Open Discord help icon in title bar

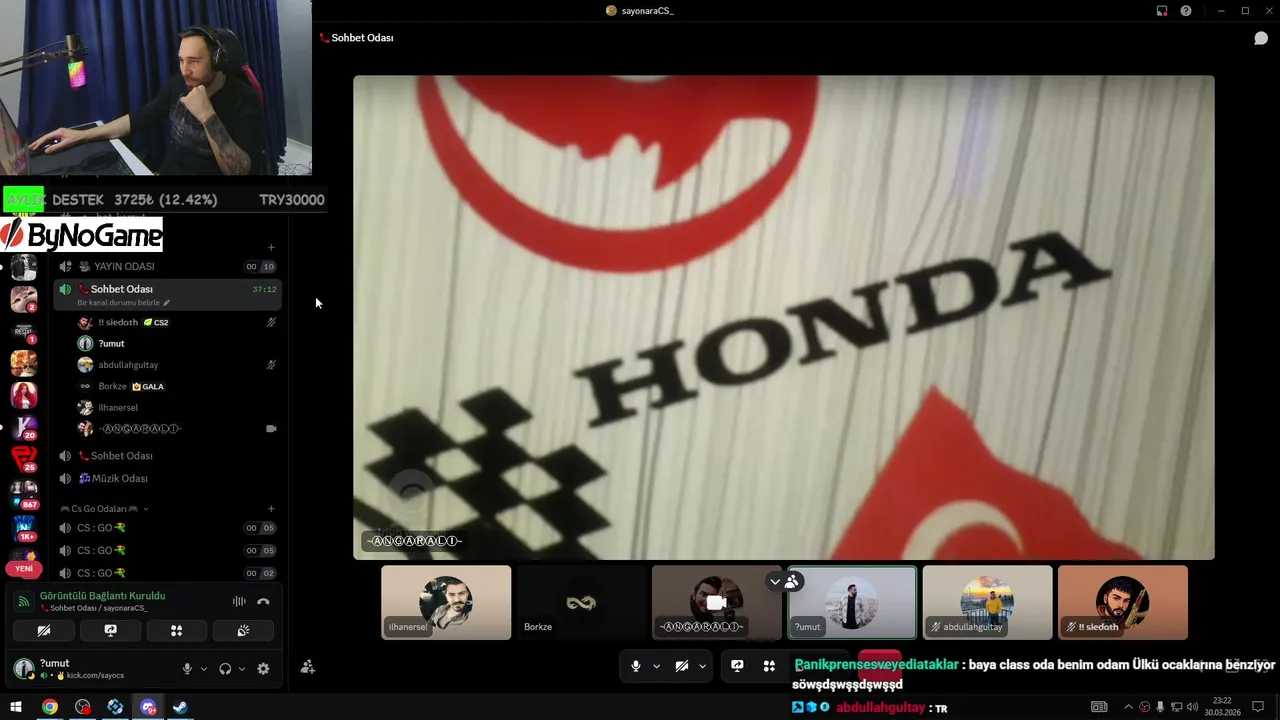tap(1186, 11)
